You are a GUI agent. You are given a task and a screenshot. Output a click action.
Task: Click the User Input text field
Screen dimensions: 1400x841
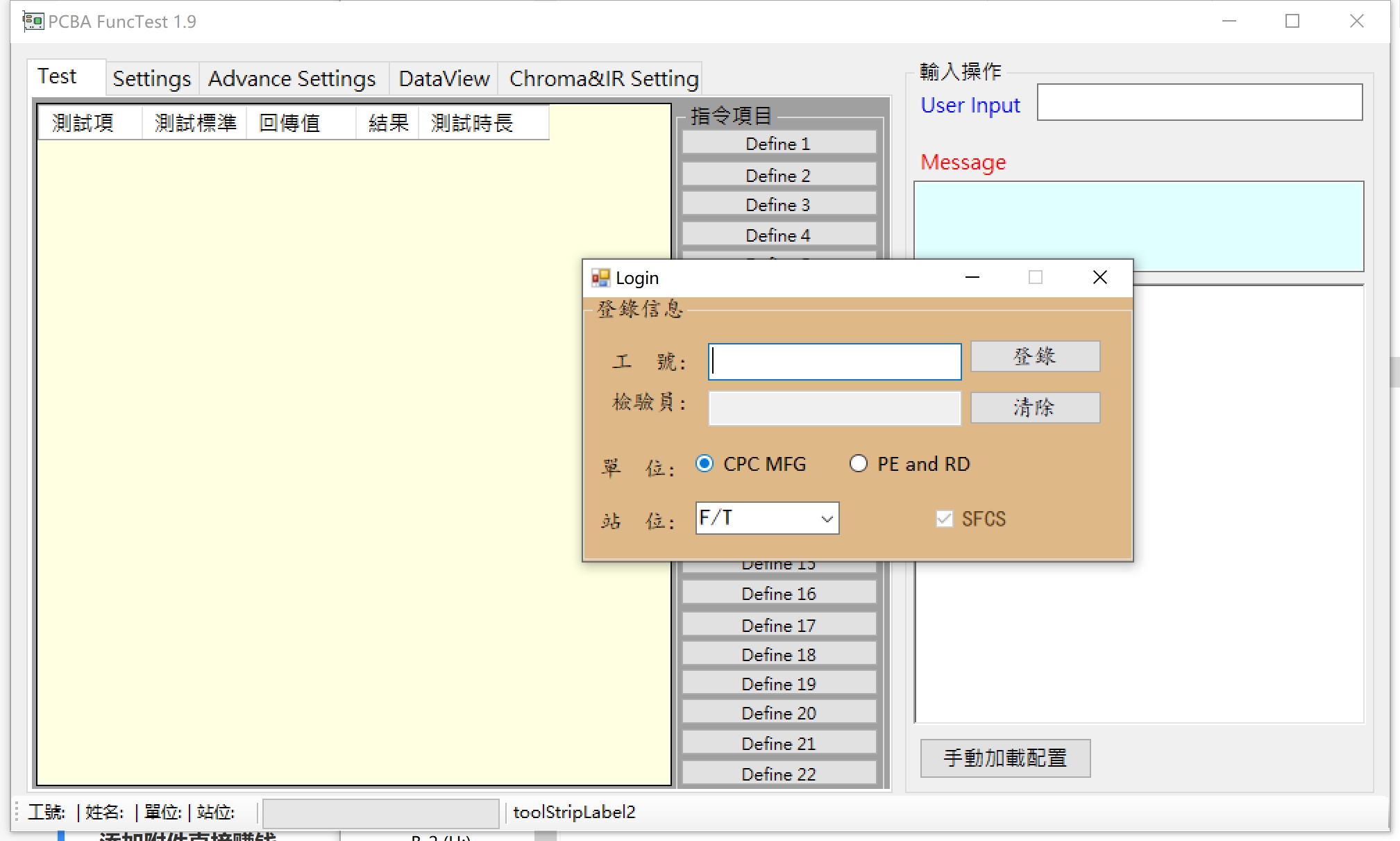1199,102
